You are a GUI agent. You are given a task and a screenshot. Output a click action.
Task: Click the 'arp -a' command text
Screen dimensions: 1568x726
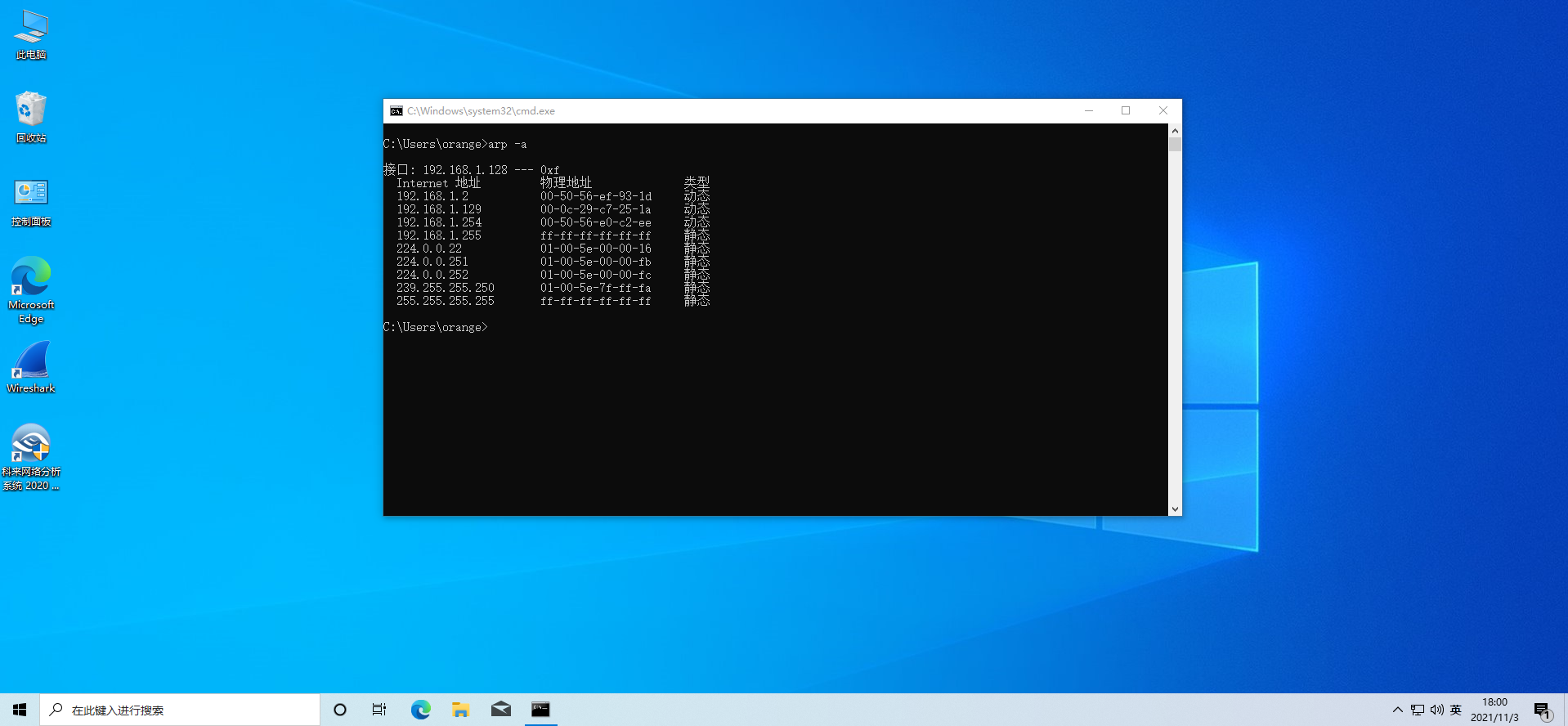point(508,145)
